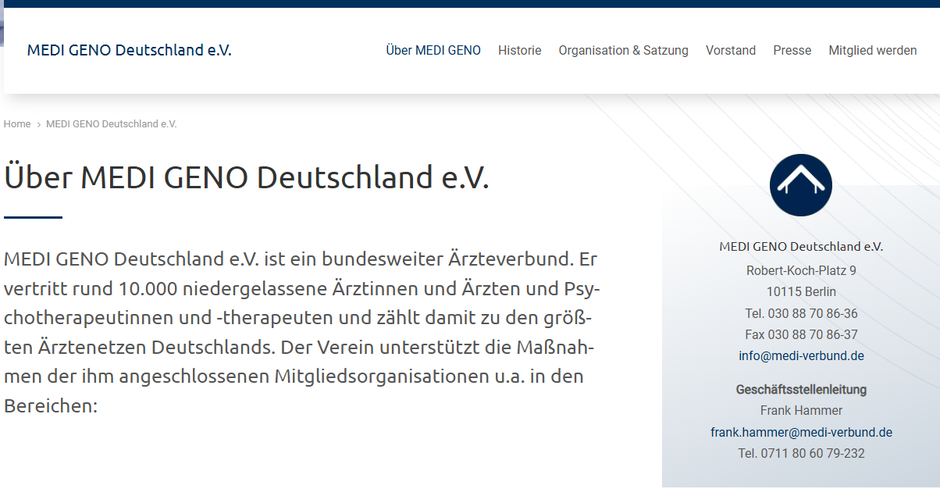Viewport: 940px width, 489px height.
Task: Click the MEDI GENO Deutschland e.V. site logo
Action: [129, 50]
